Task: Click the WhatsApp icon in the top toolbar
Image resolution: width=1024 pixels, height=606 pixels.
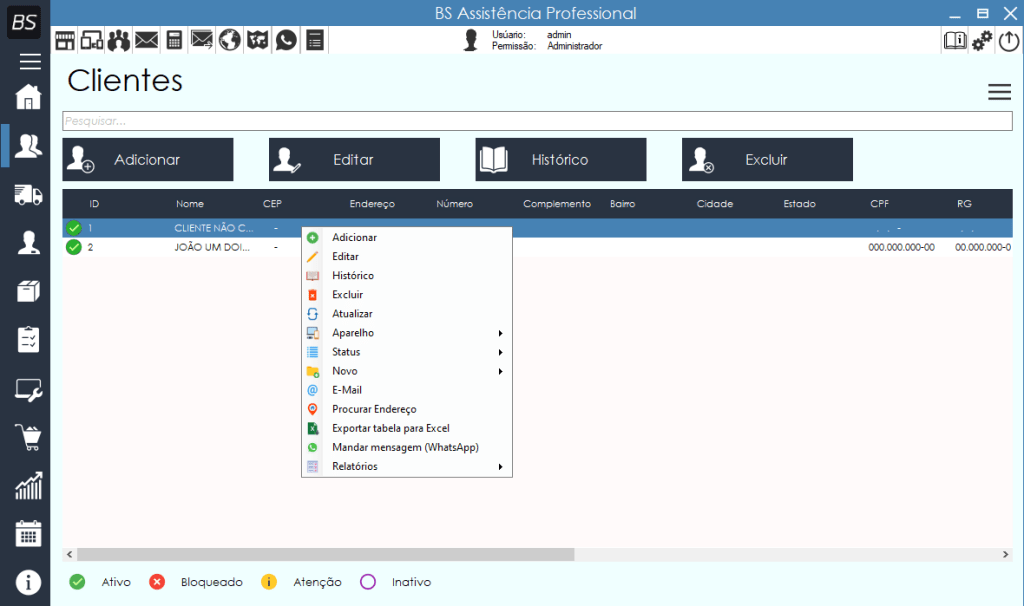Action: pyautogui.click(x=287, y=40)
